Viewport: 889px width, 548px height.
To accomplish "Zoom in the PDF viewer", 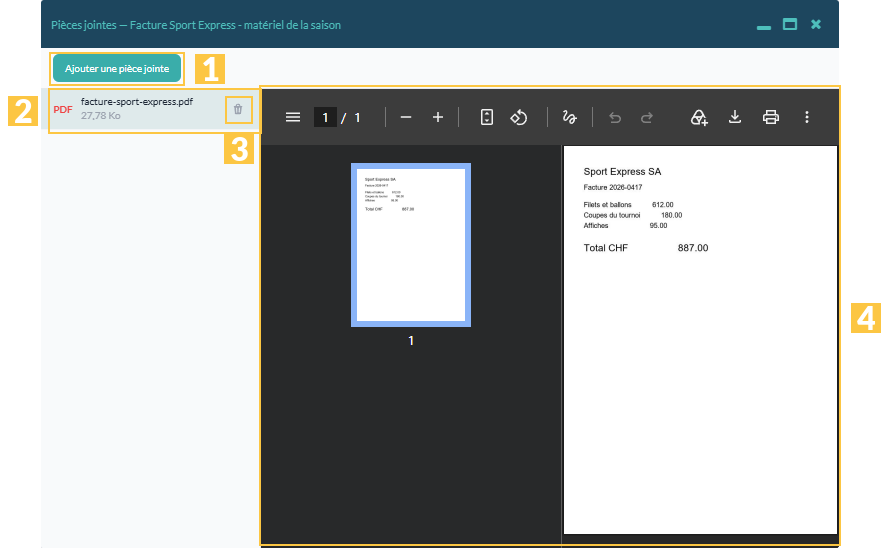I will [438, 117].
